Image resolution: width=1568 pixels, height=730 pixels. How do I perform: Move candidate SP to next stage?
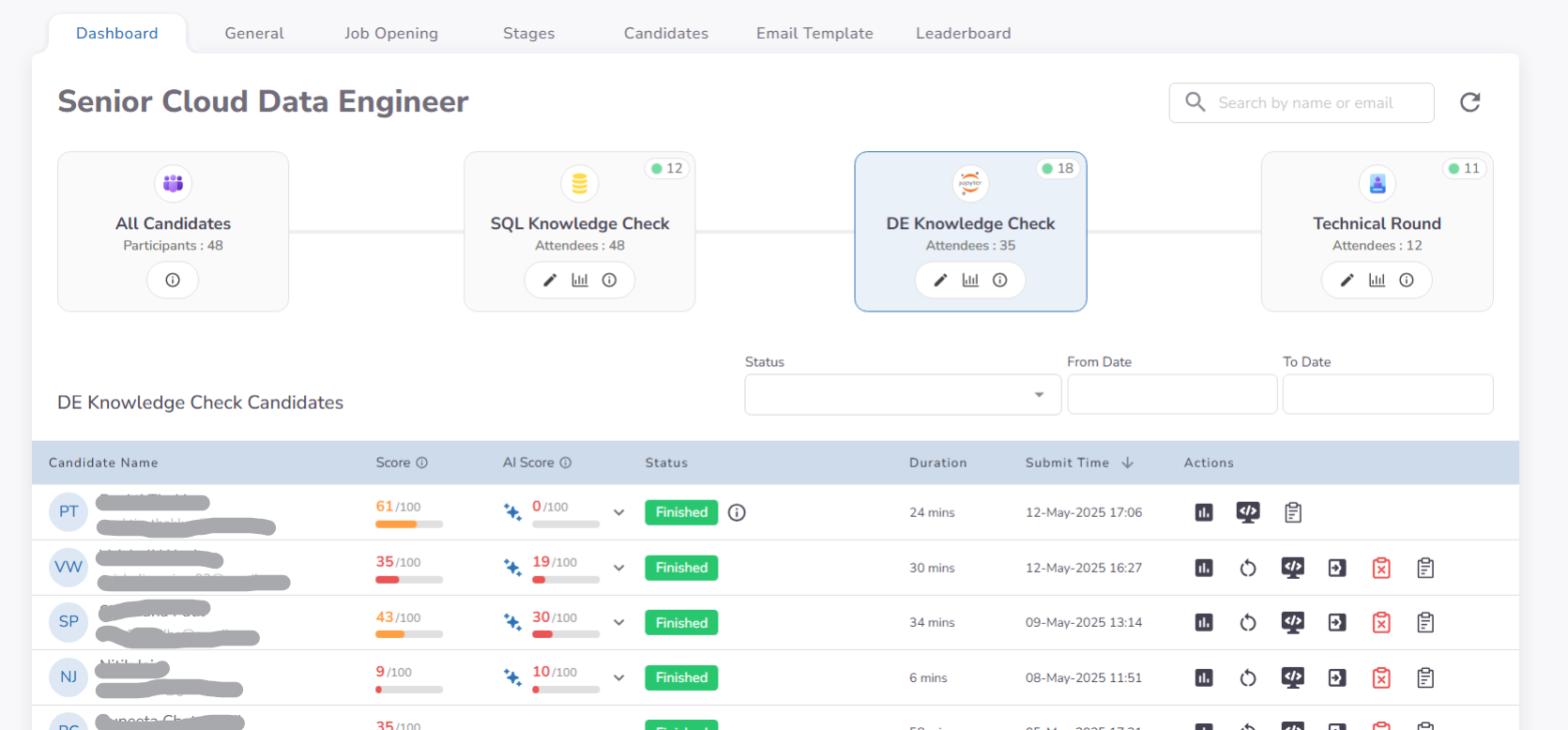1337,622
